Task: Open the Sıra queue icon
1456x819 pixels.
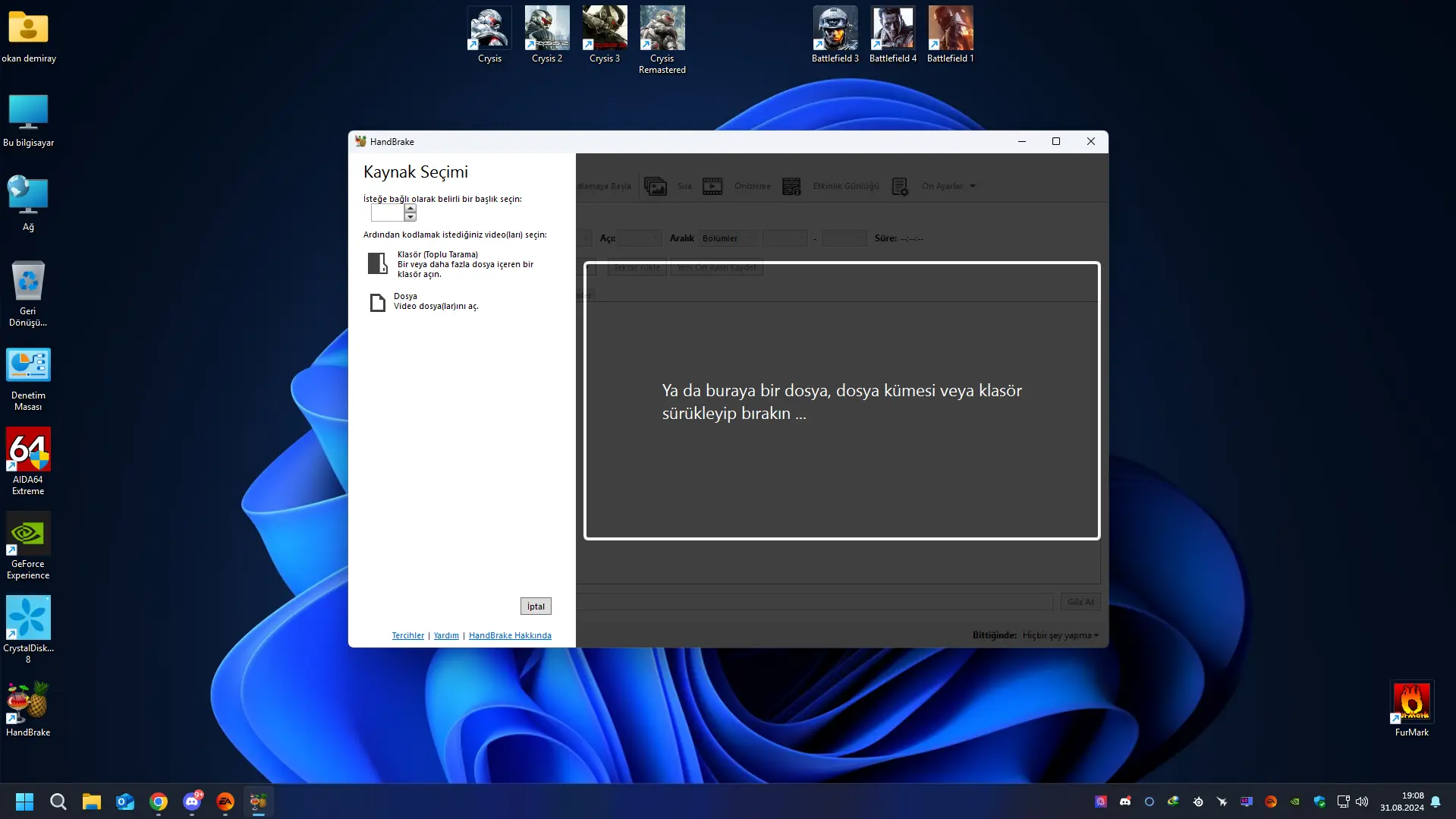Action: (656, 186)
